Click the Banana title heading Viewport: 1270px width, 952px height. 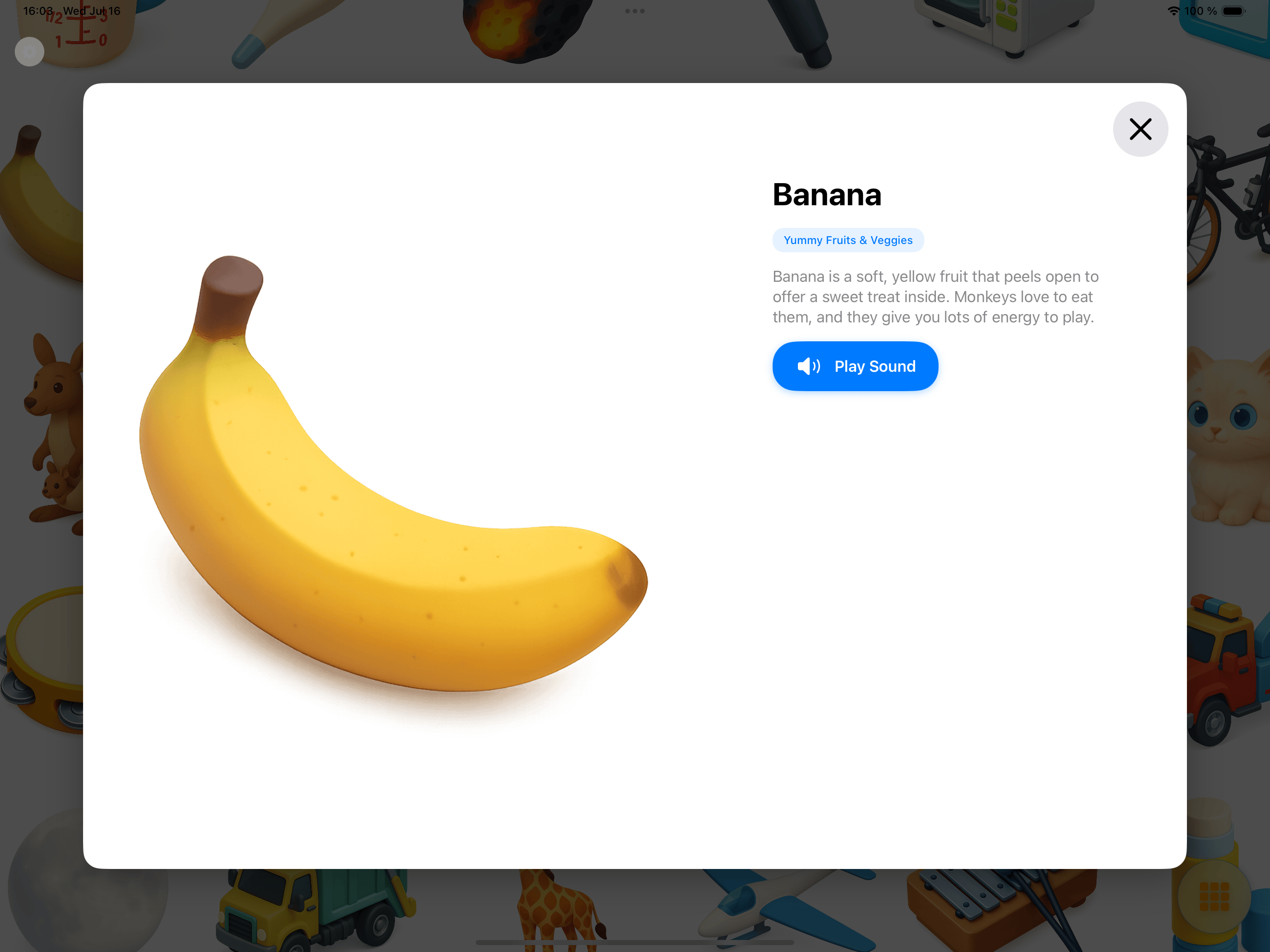[827, 195]
